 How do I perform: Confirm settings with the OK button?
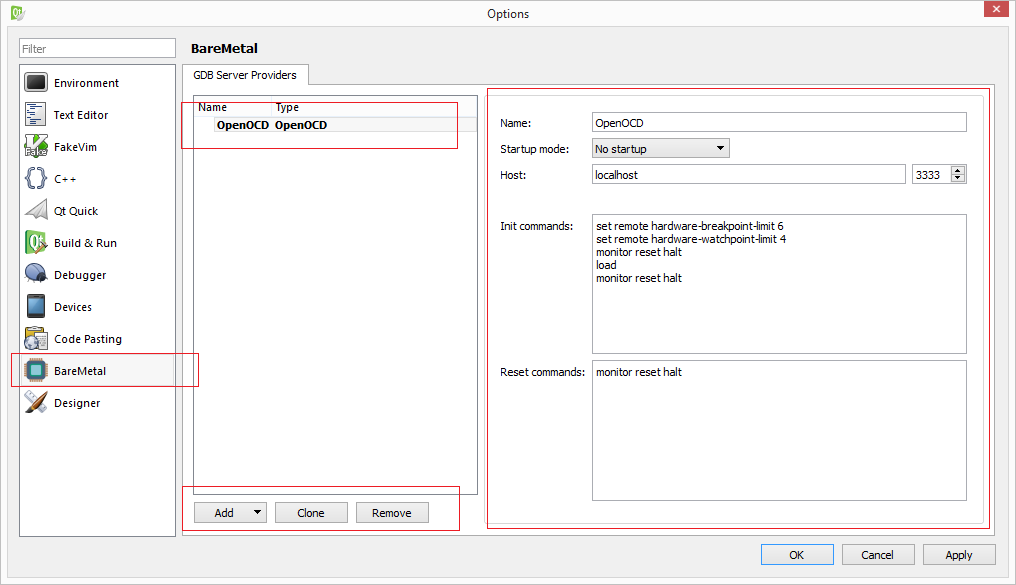click(x=797, y=555)
